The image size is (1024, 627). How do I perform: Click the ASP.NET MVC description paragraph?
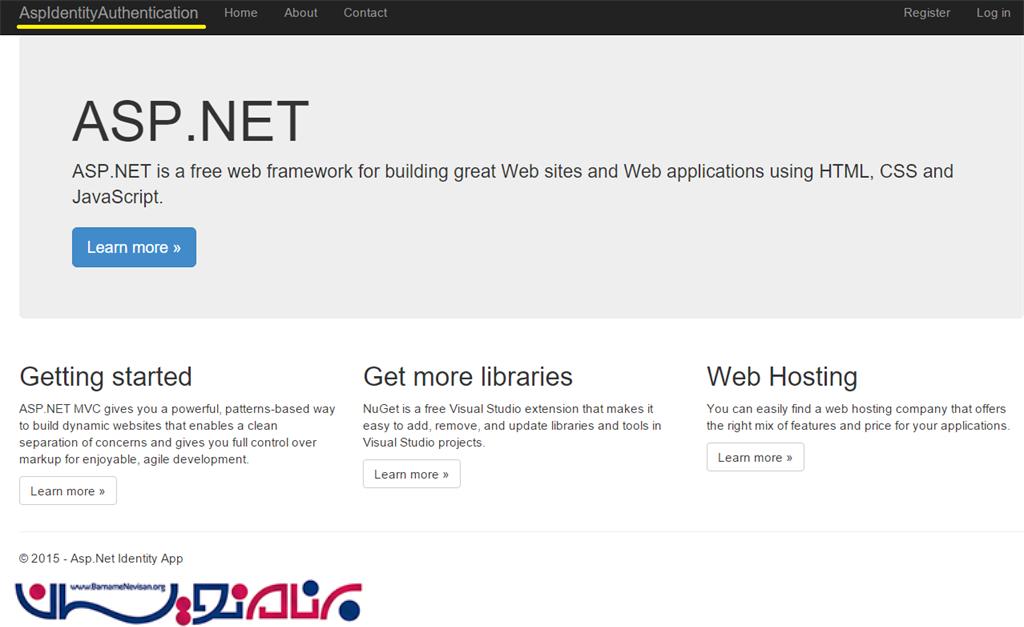click(x=177, y=434)
